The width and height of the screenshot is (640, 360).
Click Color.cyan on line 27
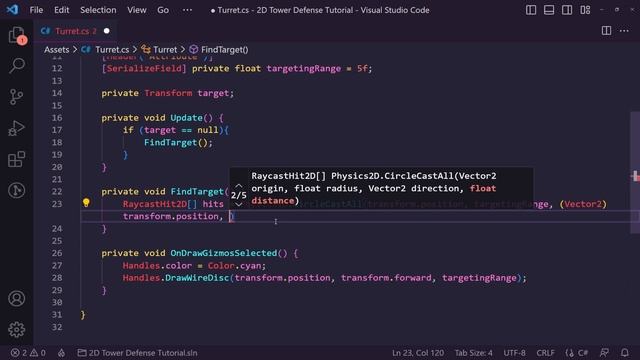(234, 266)
